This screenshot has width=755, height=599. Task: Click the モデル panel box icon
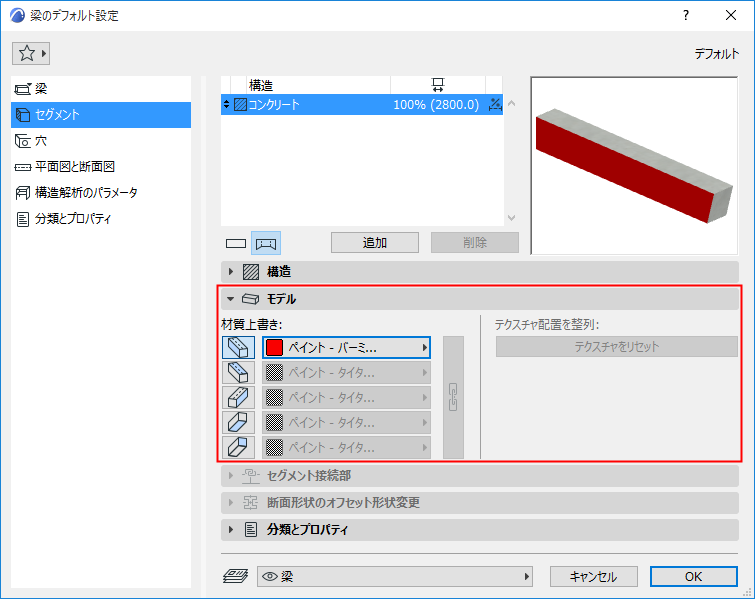(x=250, y=299)
